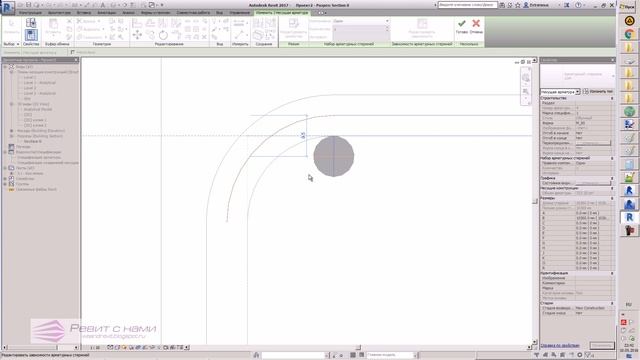Collapse the Construction section in Properties
640x360 pixels.
tap(612, 98)
